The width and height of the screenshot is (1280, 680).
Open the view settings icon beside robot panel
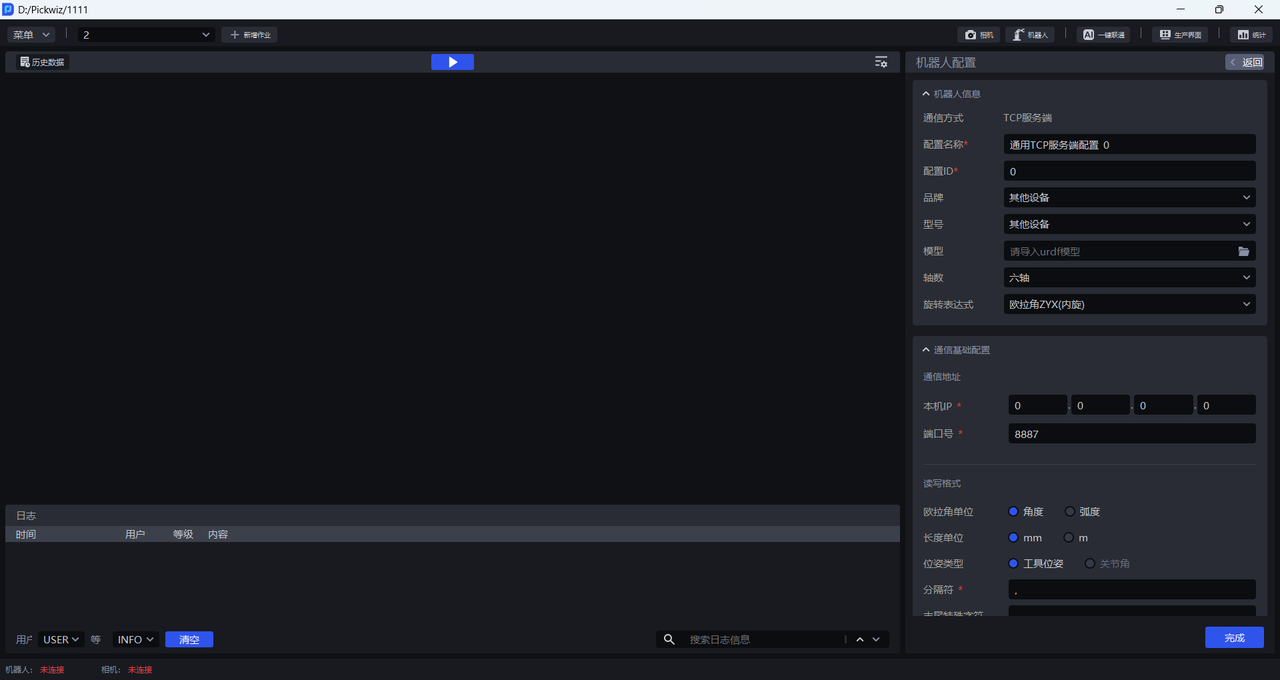(880, 62)
